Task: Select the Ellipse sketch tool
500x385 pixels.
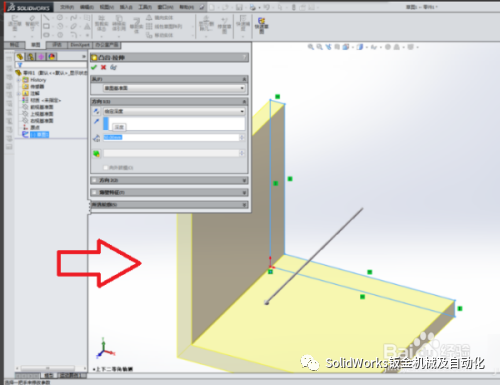Action: click(x=73, y=26)
